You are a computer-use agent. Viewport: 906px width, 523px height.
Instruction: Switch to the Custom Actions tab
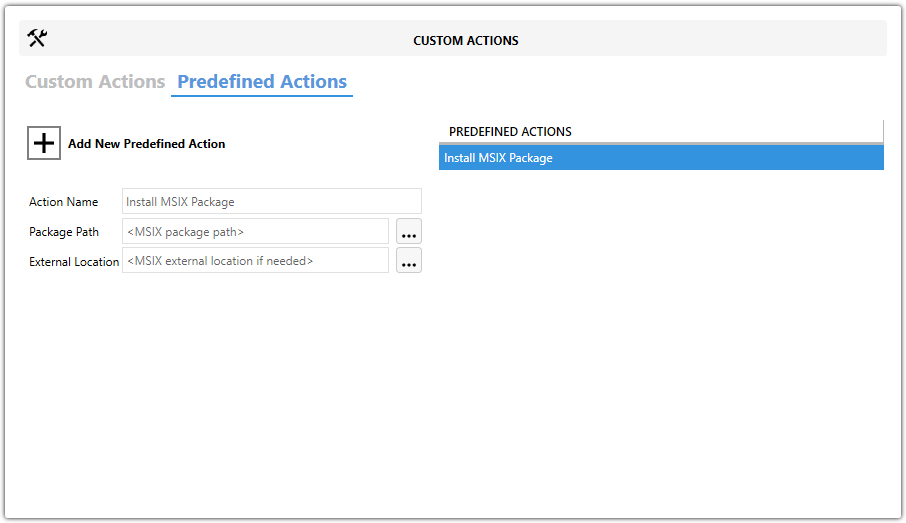click(x=95, y=81)
